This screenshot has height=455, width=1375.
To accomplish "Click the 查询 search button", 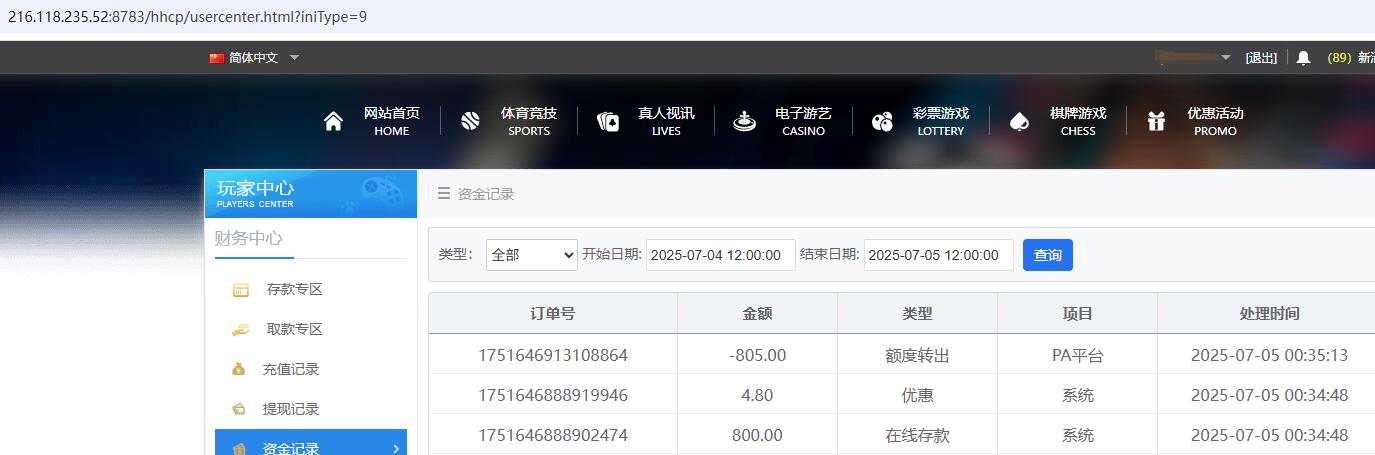I will (1048, 255).
